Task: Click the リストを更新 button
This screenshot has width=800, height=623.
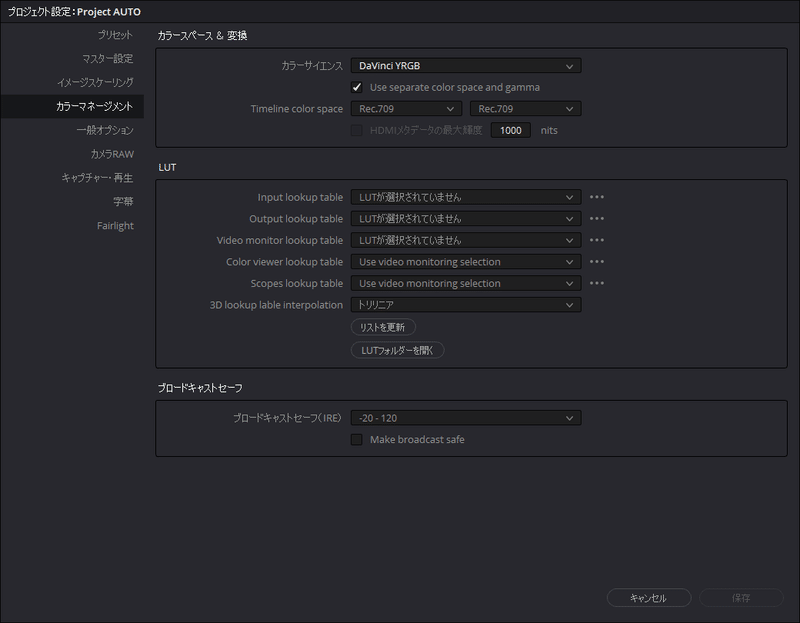Action: [383, 327]
